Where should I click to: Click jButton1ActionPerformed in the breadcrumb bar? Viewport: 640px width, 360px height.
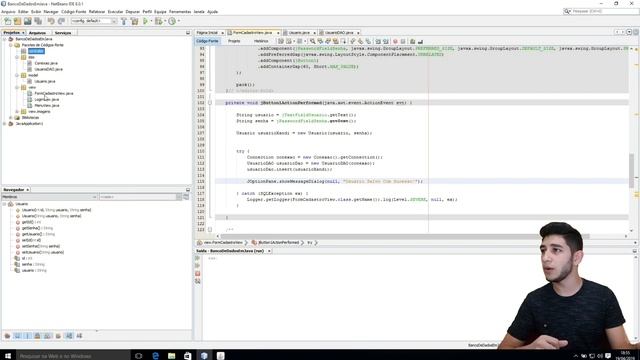pos(279,242)
